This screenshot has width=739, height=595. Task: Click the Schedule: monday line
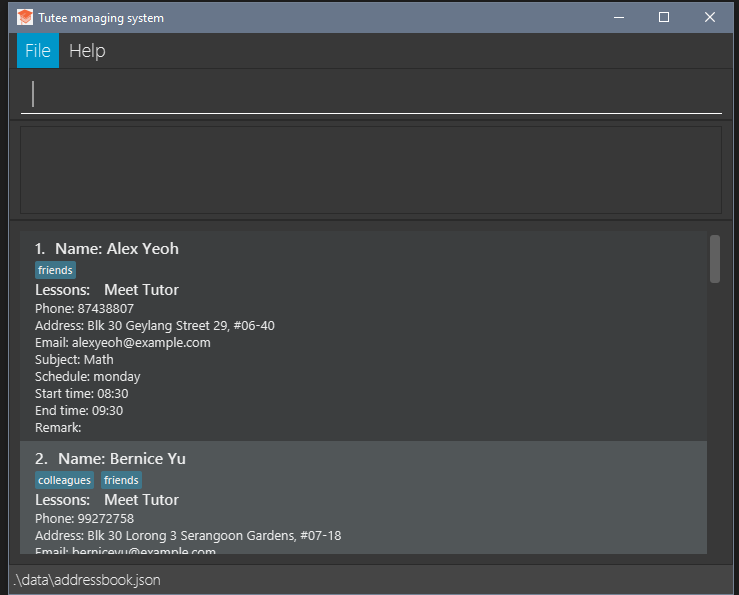(x=87, y=376)
